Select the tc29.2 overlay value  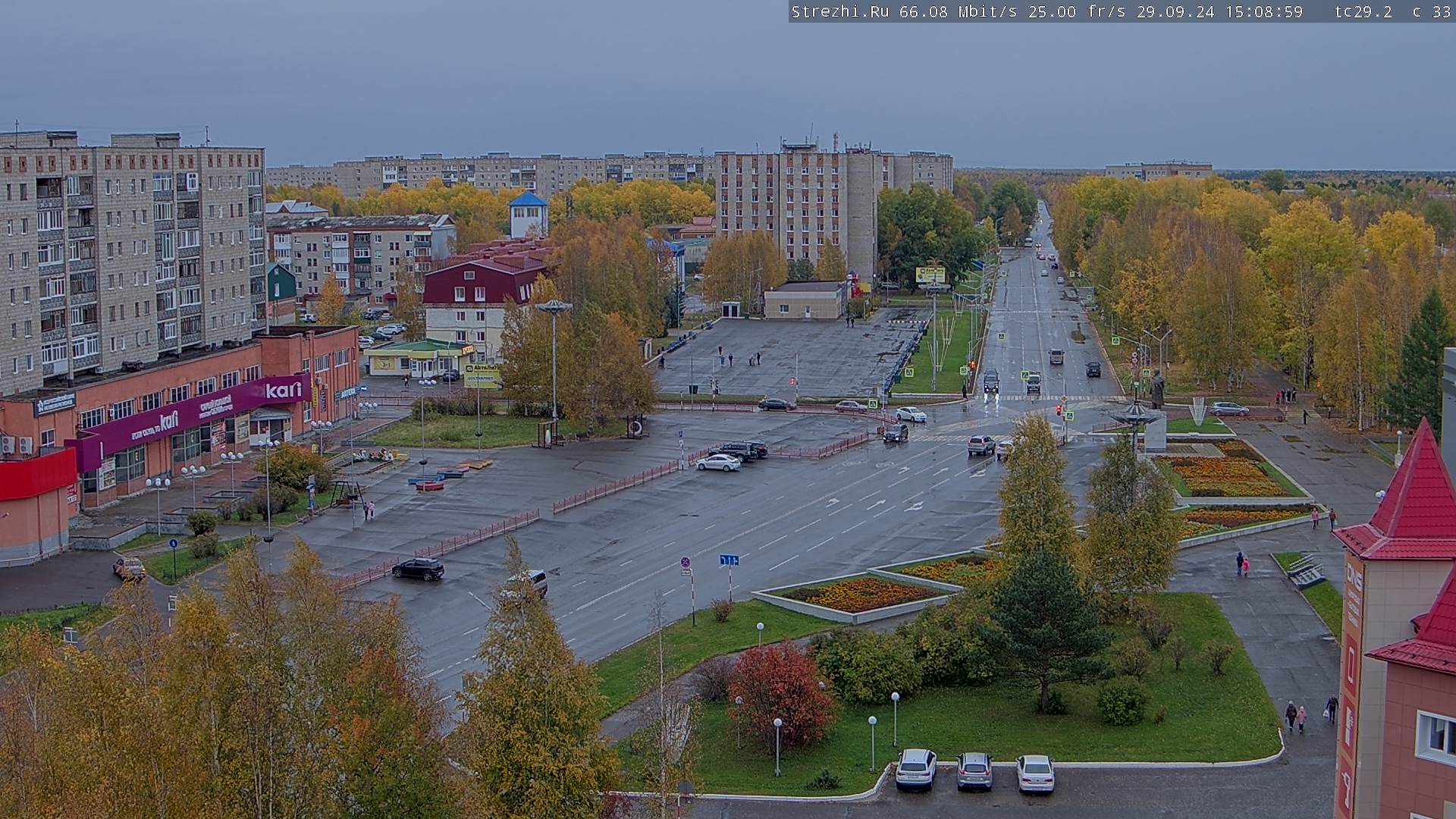coord(1363,11)
